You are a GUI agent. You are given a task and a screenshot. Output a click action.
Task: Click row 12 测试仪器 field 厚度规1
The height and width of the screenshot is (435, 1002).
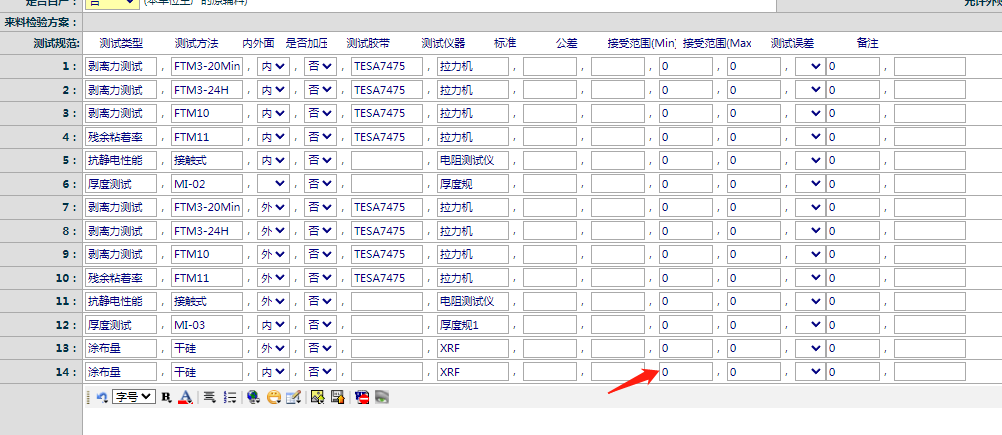[473, 324]
